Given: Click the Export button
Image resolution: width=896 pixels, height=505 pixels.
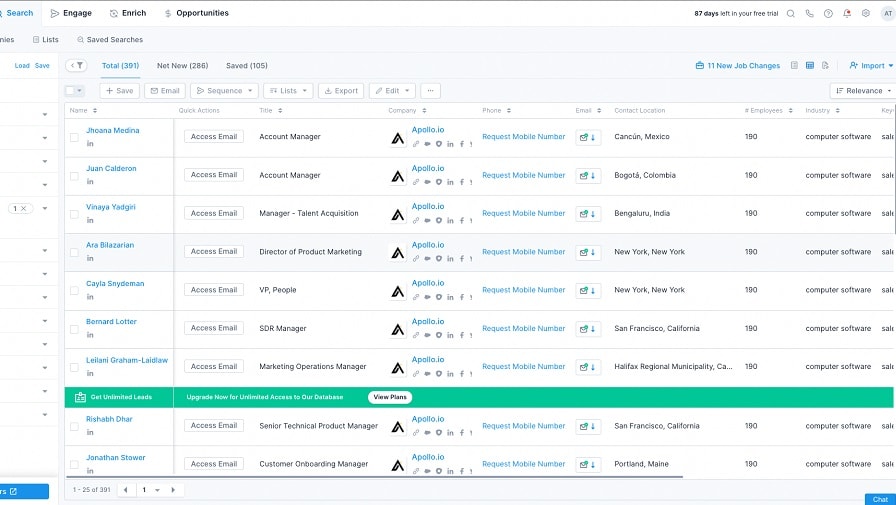Looking at the screenshot, I should [341, 91].
